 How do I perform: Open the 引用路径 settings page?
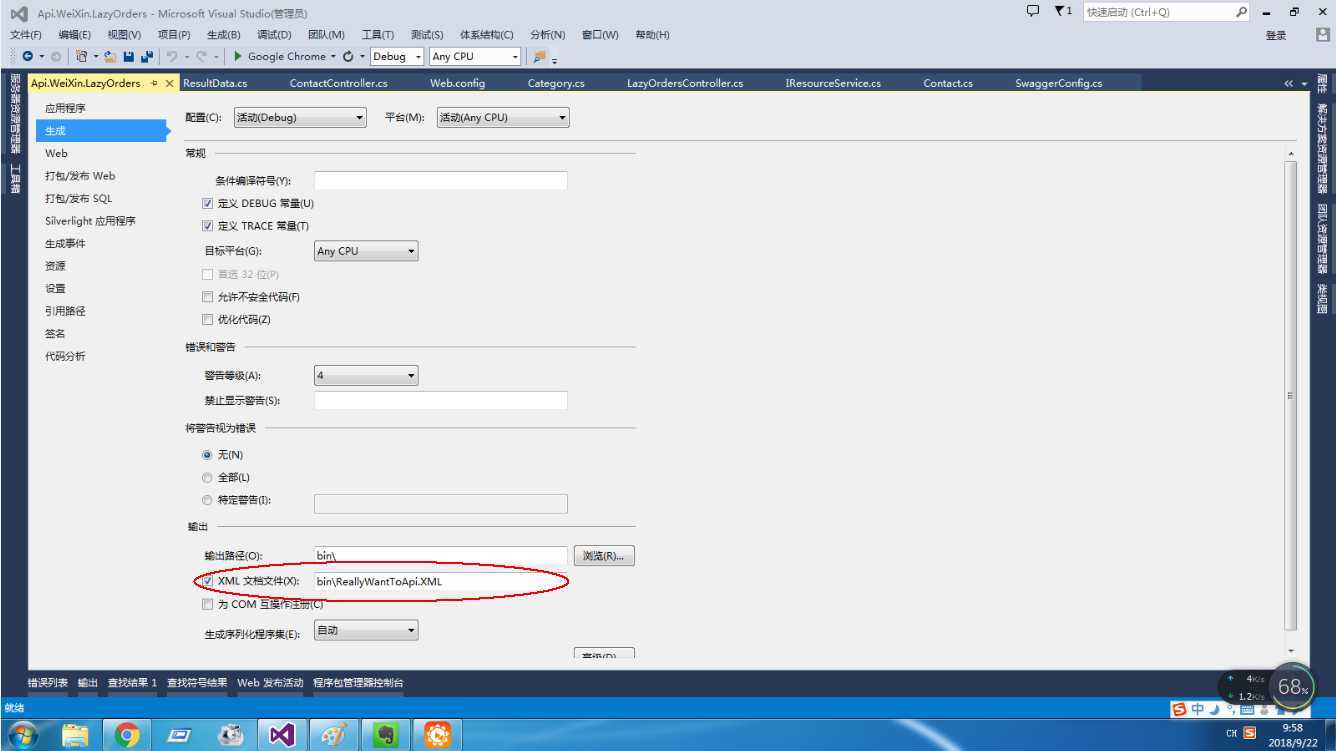tap(65, 311)
